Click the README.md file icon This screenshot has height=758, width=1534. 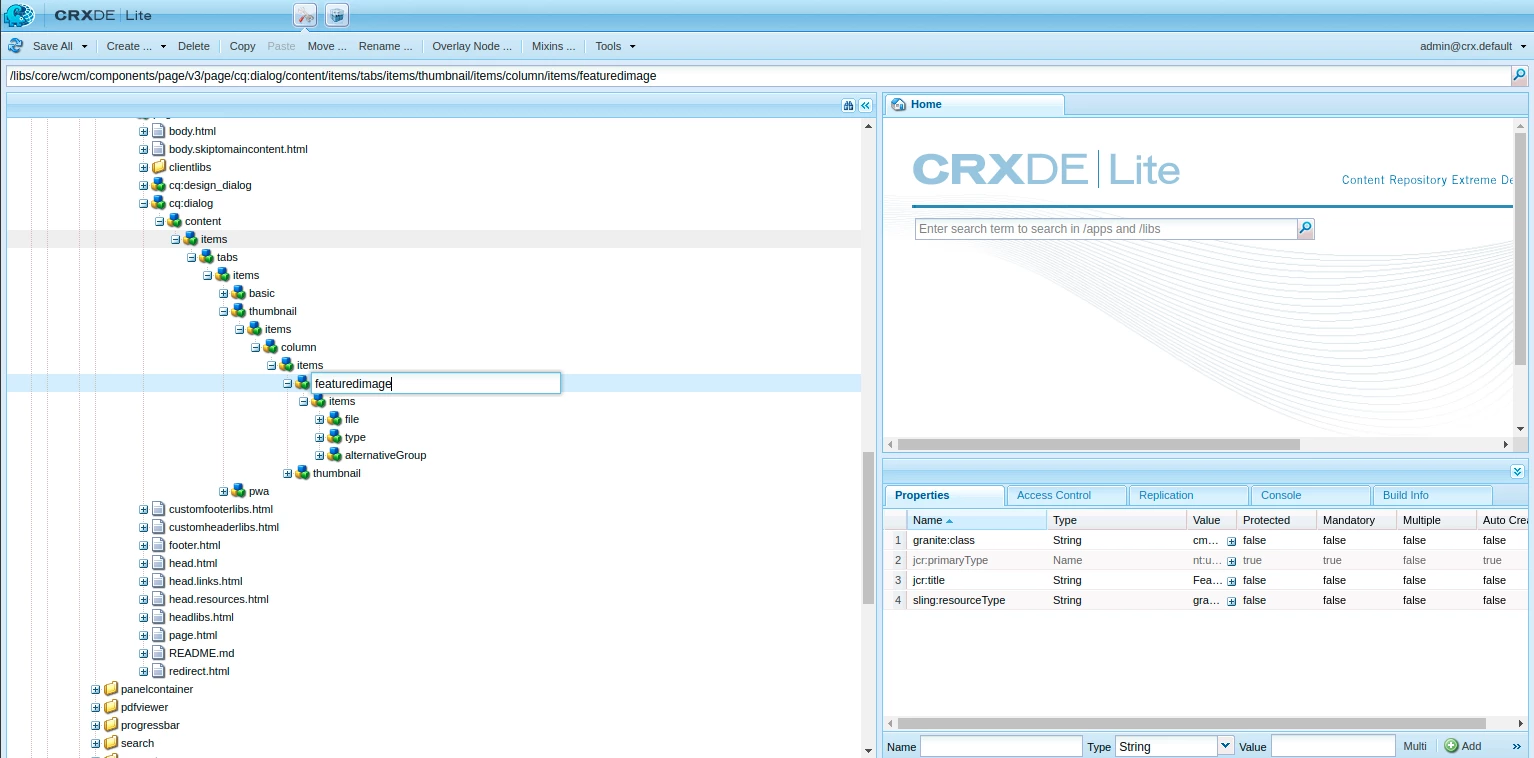pyautogui.click(x=158, y=653)
